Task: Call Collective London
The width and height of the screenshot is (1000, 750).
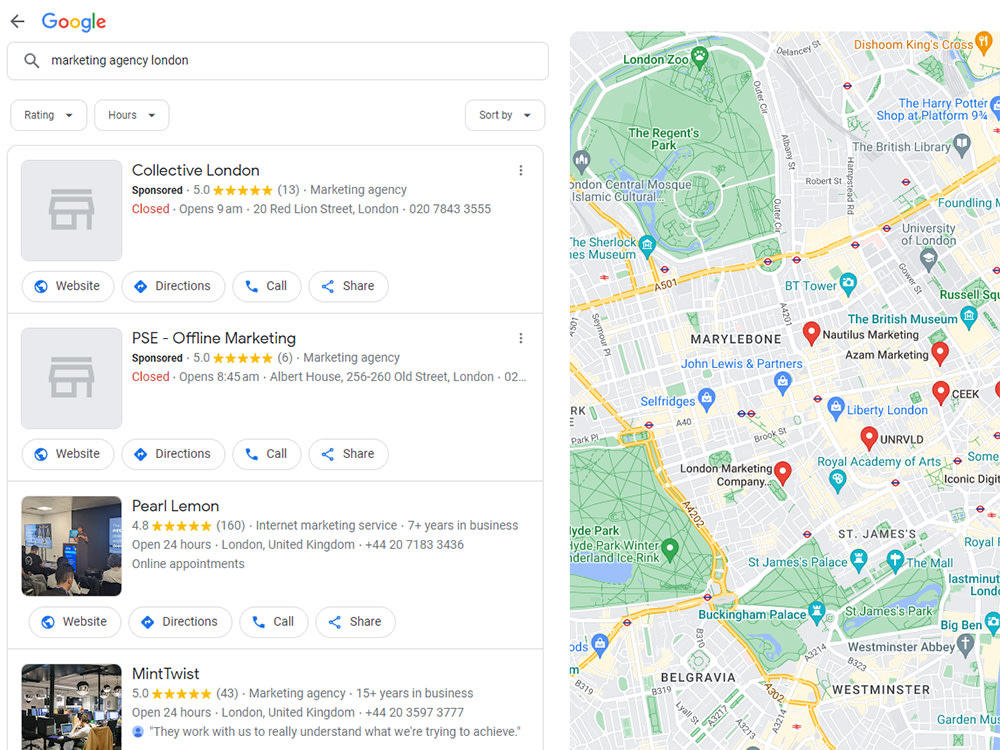Action: pyautogui.click(x=267, y=286)
